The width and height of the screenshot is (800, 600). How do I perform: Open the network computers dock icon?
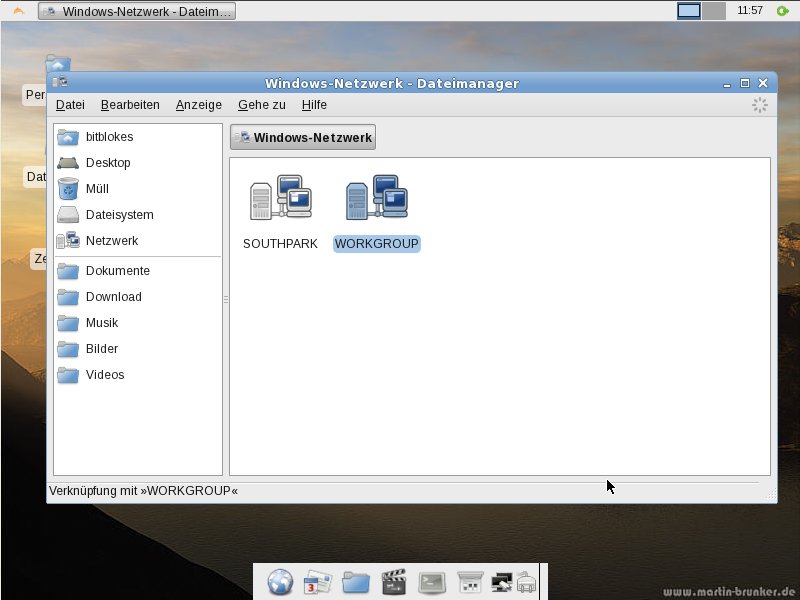point(502,582)
